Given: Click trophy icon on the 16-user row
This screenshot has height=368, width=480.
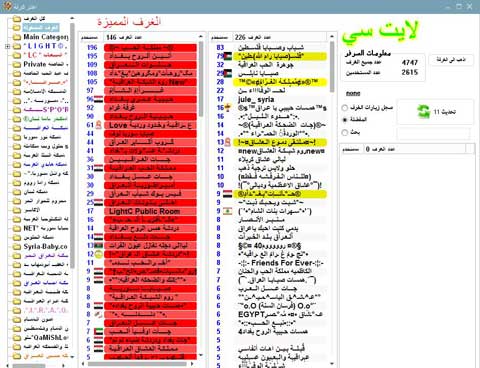Looking at the screenshot, I should coord(228,108).
